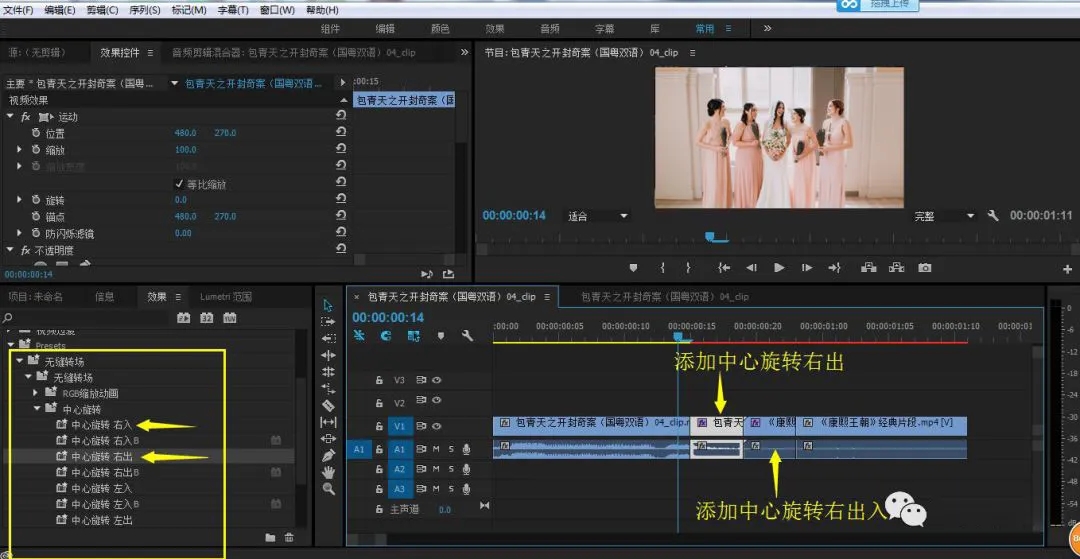Viewport: 1080px width, 559px height.
Task: Click the New Custom Bin folder icon
Action: coord(270,538)
